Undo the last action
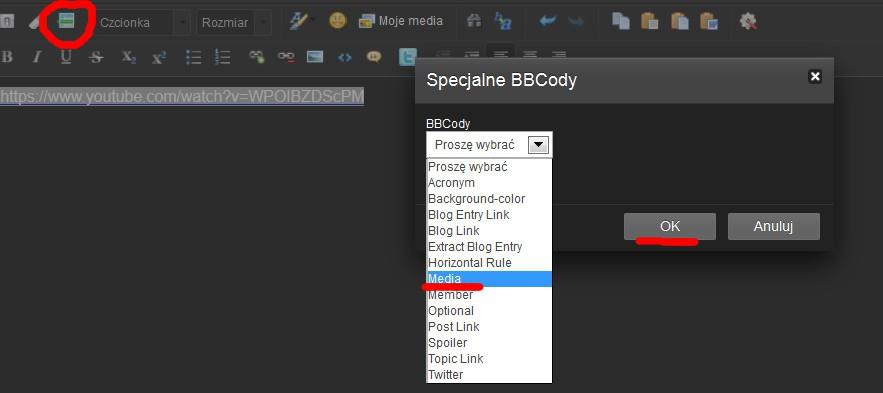The height and width of the screenshot is (393, 883). click(547, 21)
